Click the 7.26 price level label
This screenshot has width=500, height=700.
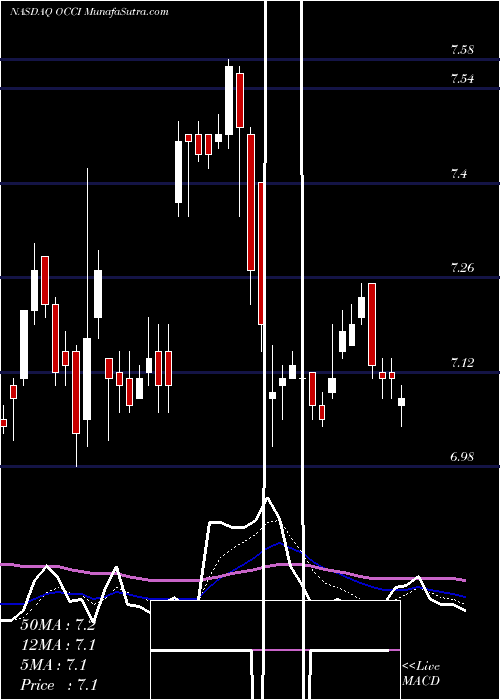coord(462,268)
